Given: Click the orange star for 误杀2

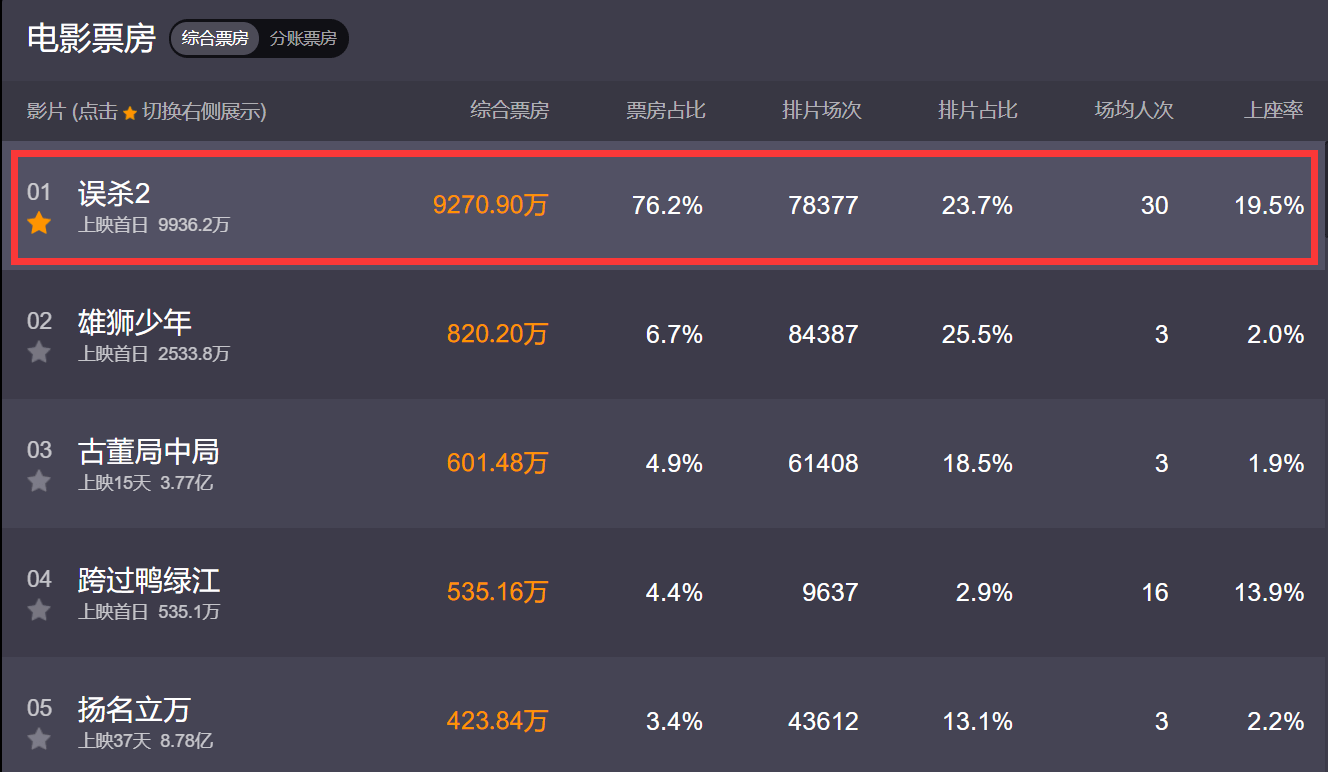Looking at the screenshot, I should coord(39,223).
